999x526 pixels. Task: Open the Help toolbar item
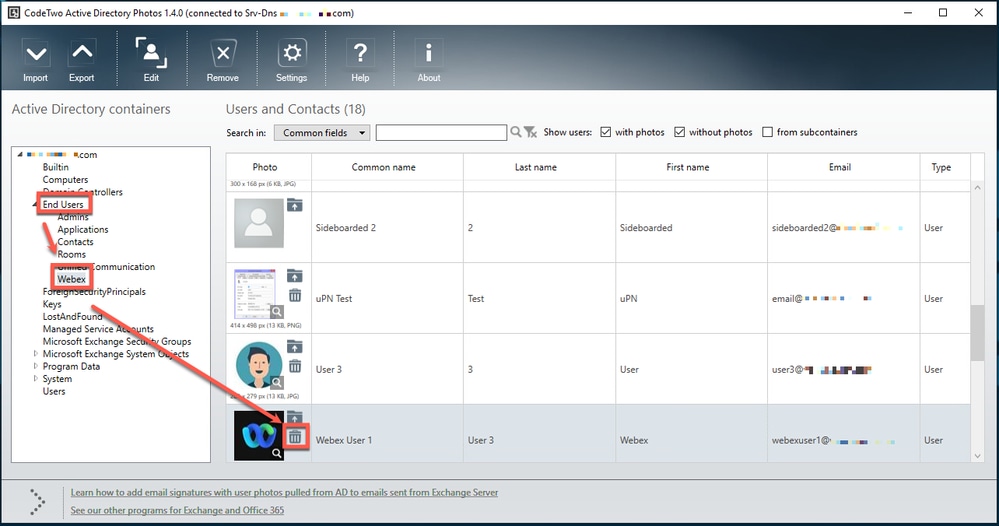[x=360, y=60]
